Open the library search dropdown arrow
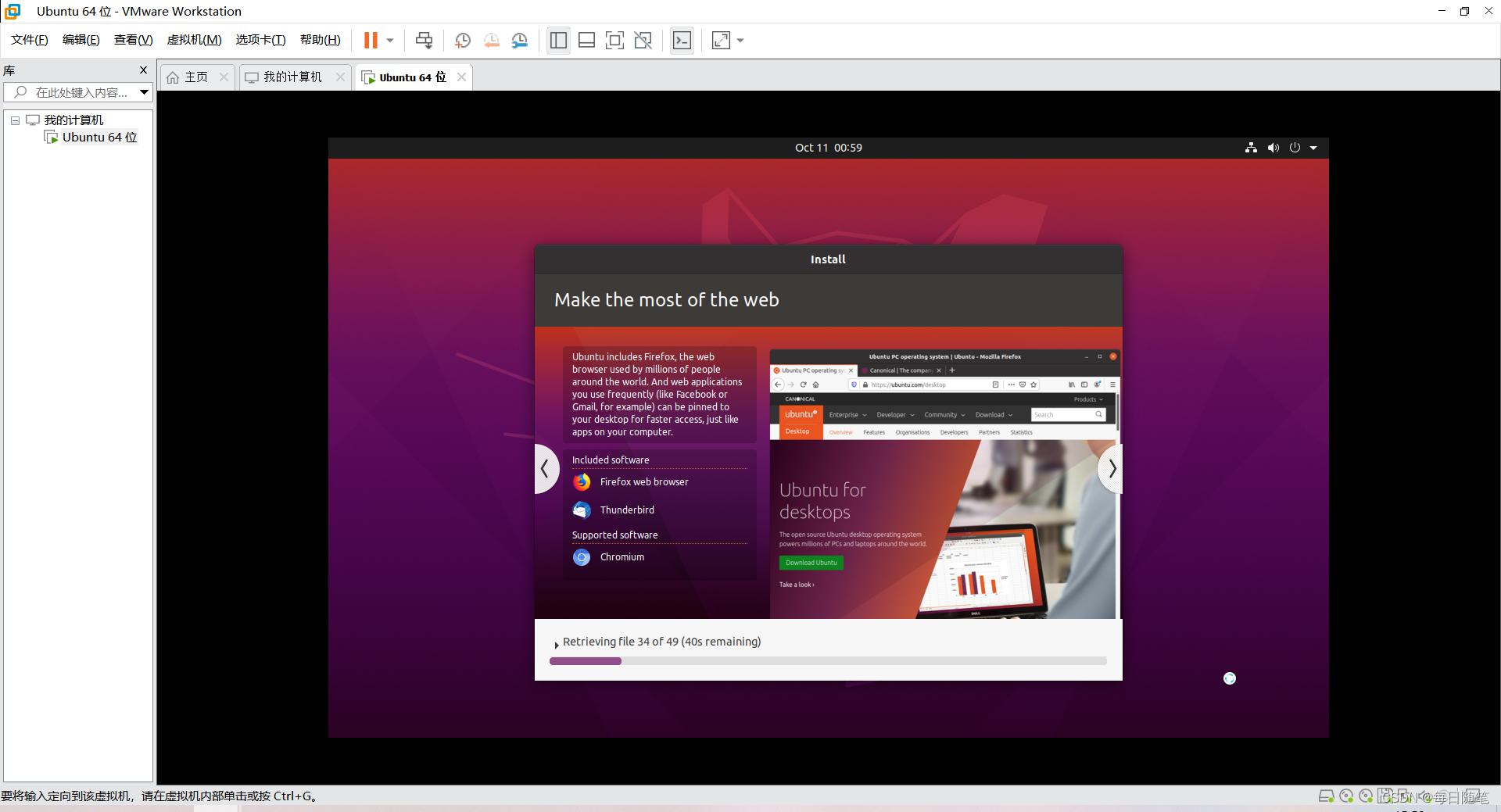Screen dimensions: 1501x812 (x=145, y=92)
